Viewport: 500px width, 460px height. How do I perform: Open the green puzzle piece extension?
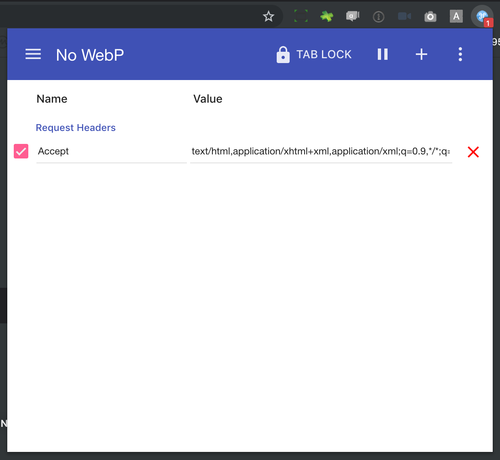[326, 16]
